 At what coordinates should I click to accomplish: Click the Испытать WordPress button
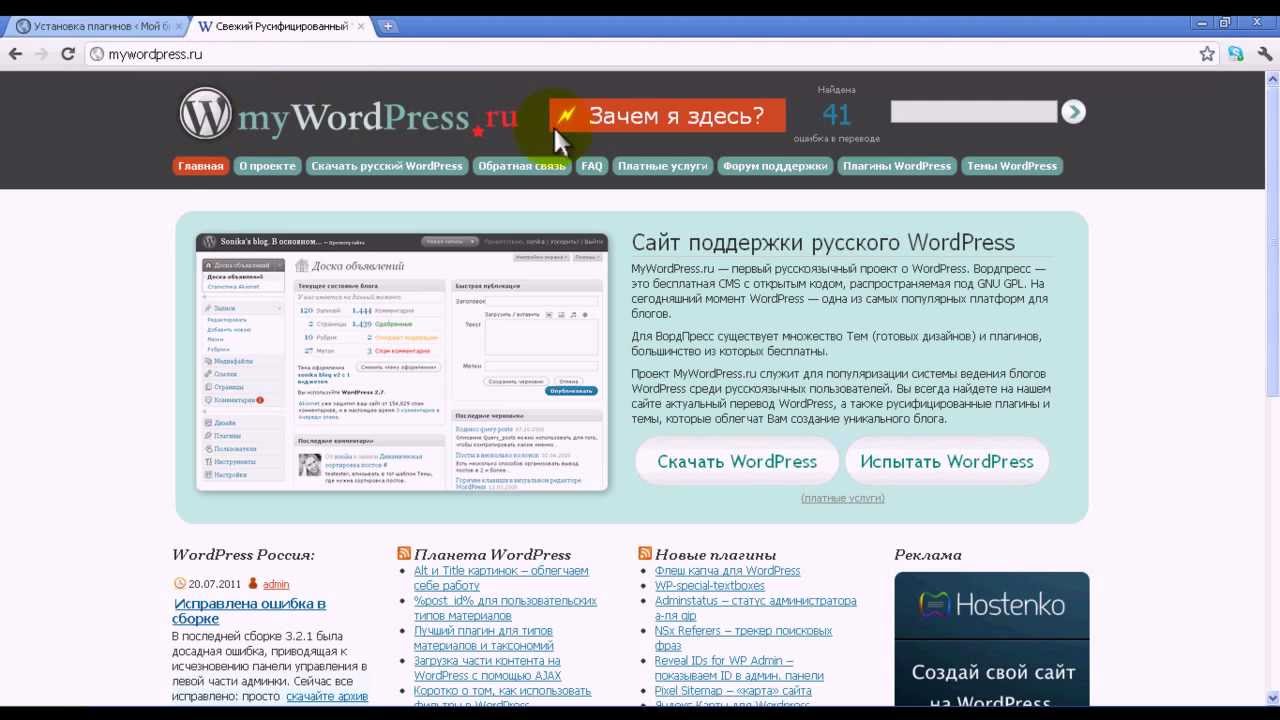947,462
